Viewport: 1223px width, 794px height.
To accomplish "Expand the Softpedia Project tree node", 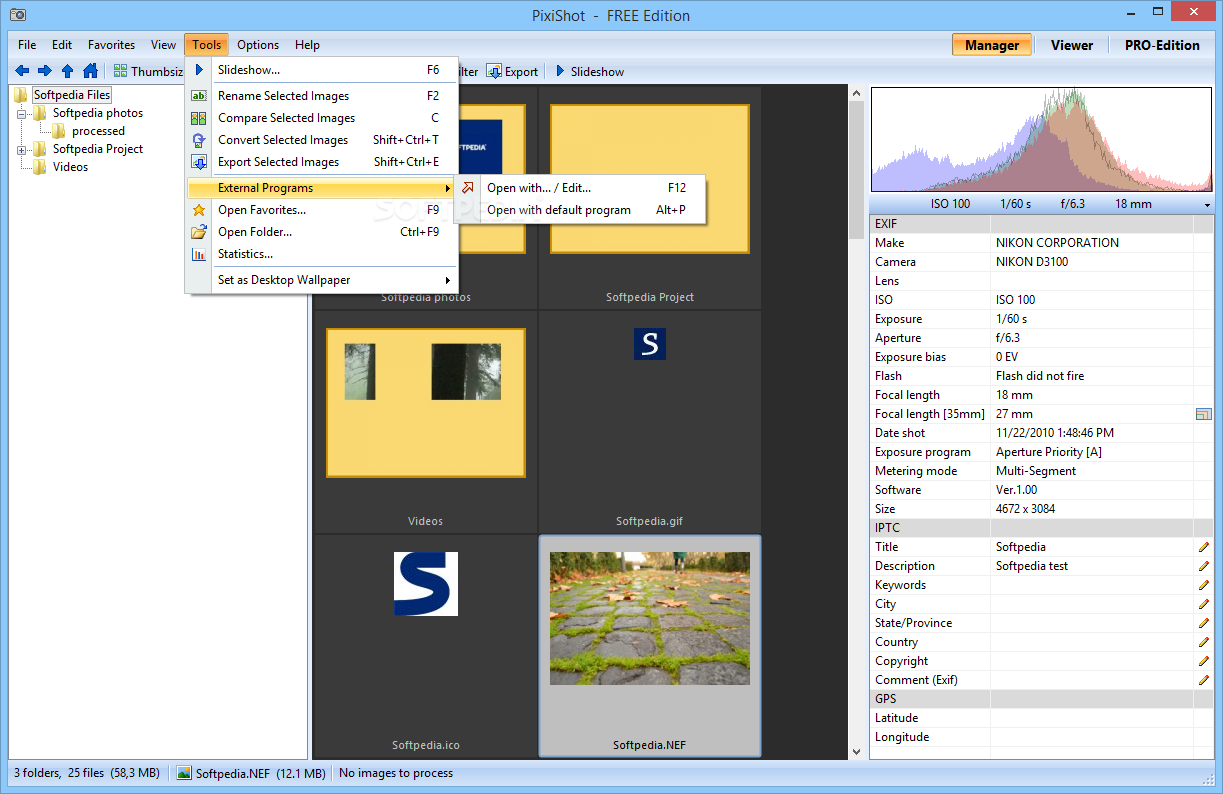I will (x=22, y=149).
